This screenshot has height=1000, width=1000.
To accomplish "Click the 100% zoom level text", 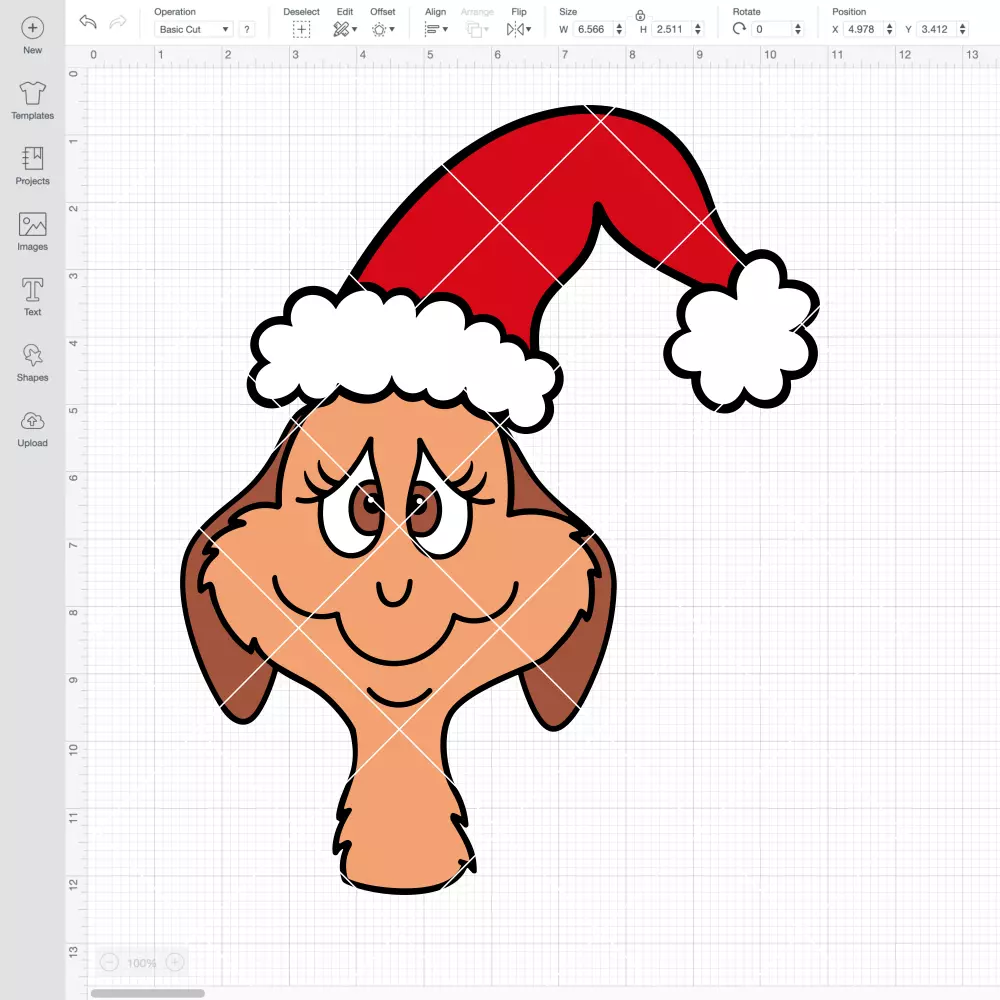I will pos(142,963).
